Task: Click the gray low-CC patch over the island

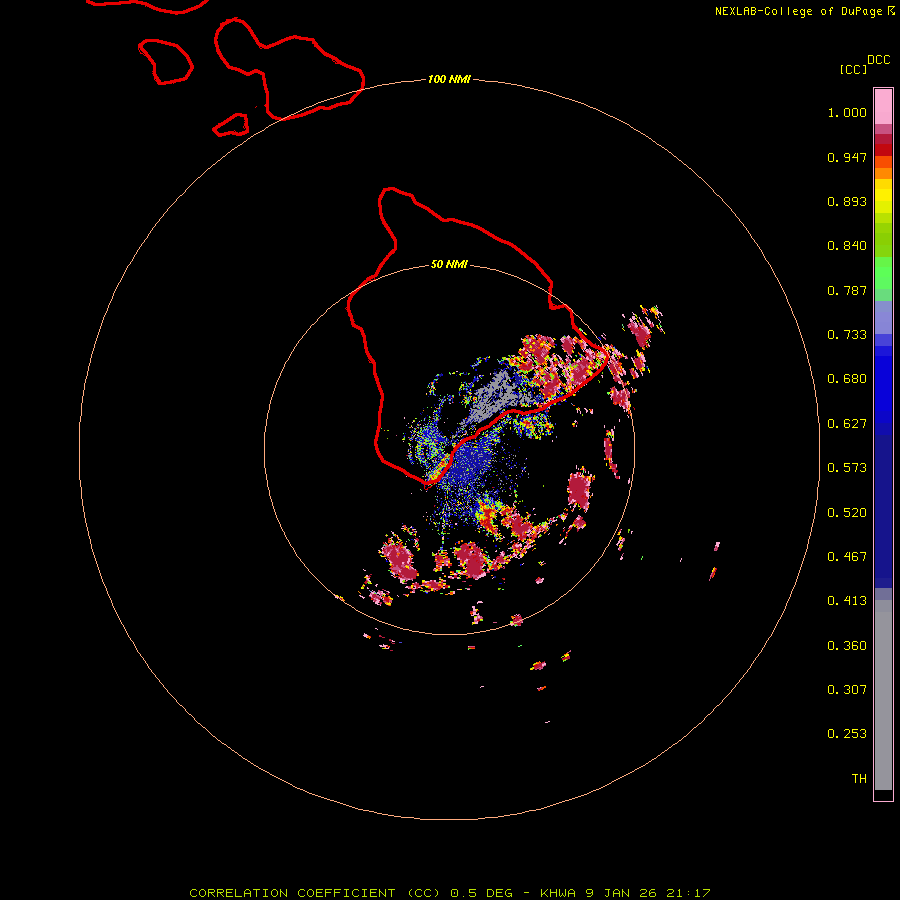Action: (x=495, y=396)
